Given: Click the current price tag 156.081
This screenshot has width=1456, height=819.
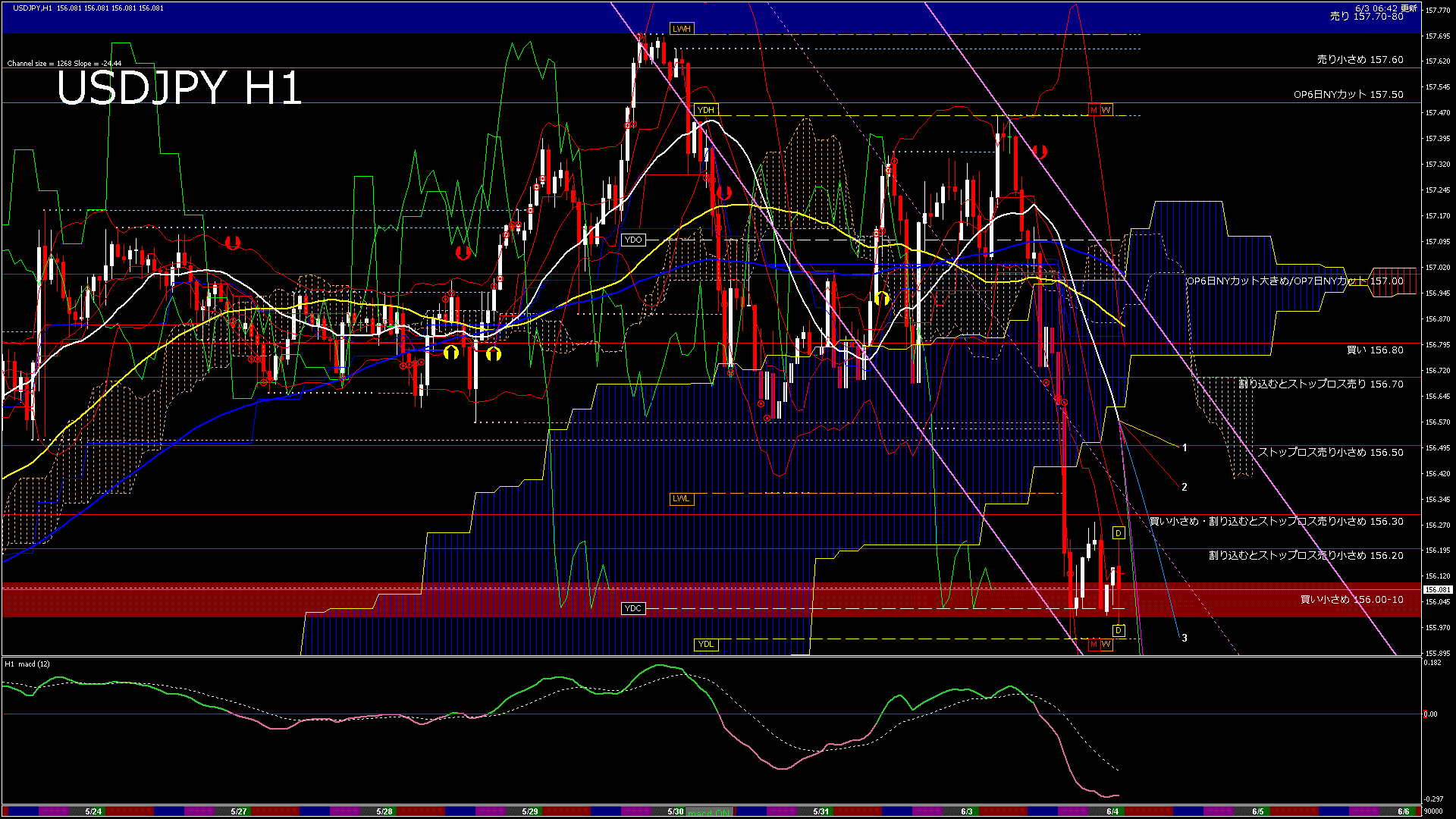Looking at the screenshot, I should [1438, 589].
